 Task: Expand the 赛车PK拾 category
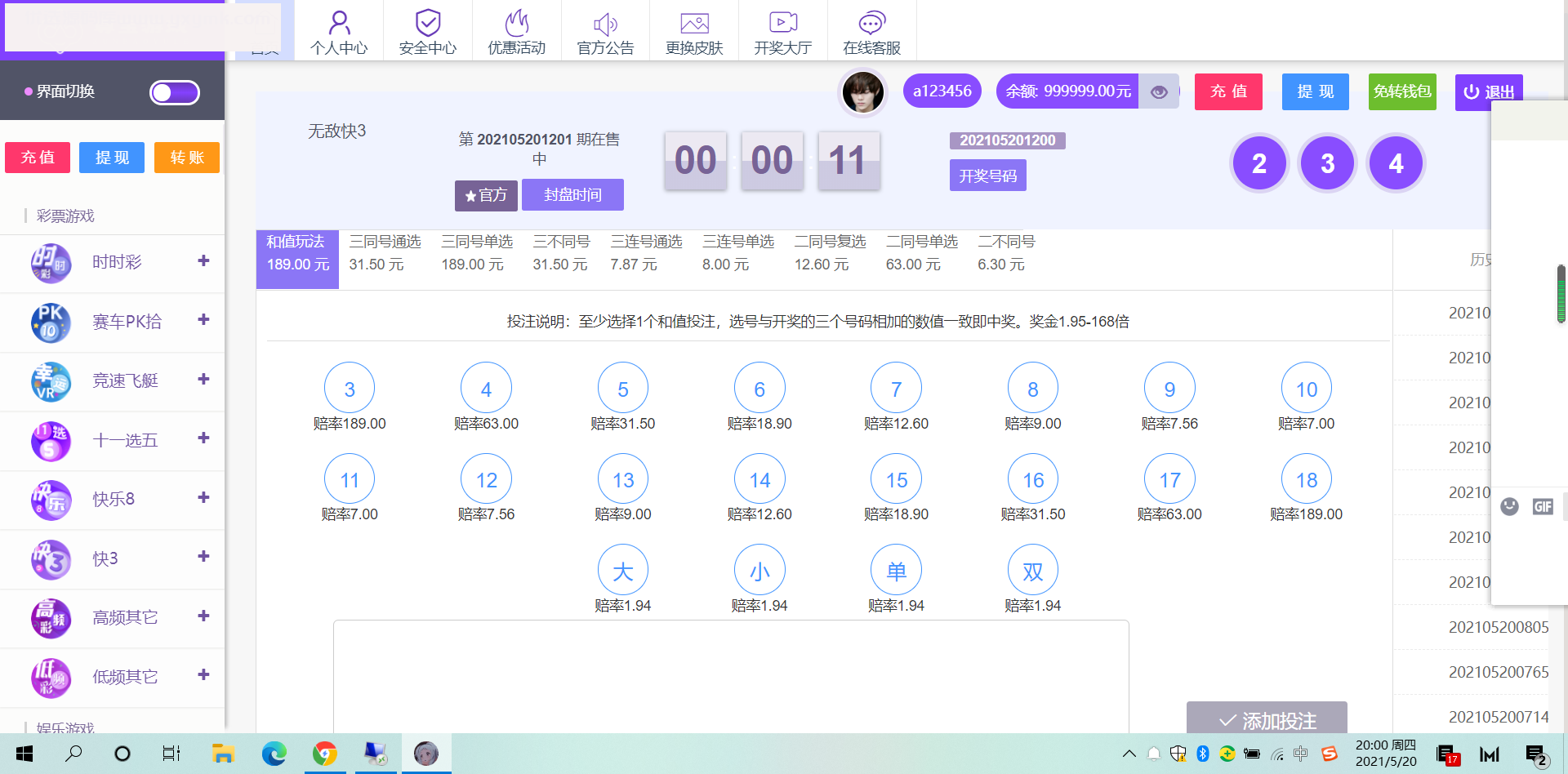[203, 320]
